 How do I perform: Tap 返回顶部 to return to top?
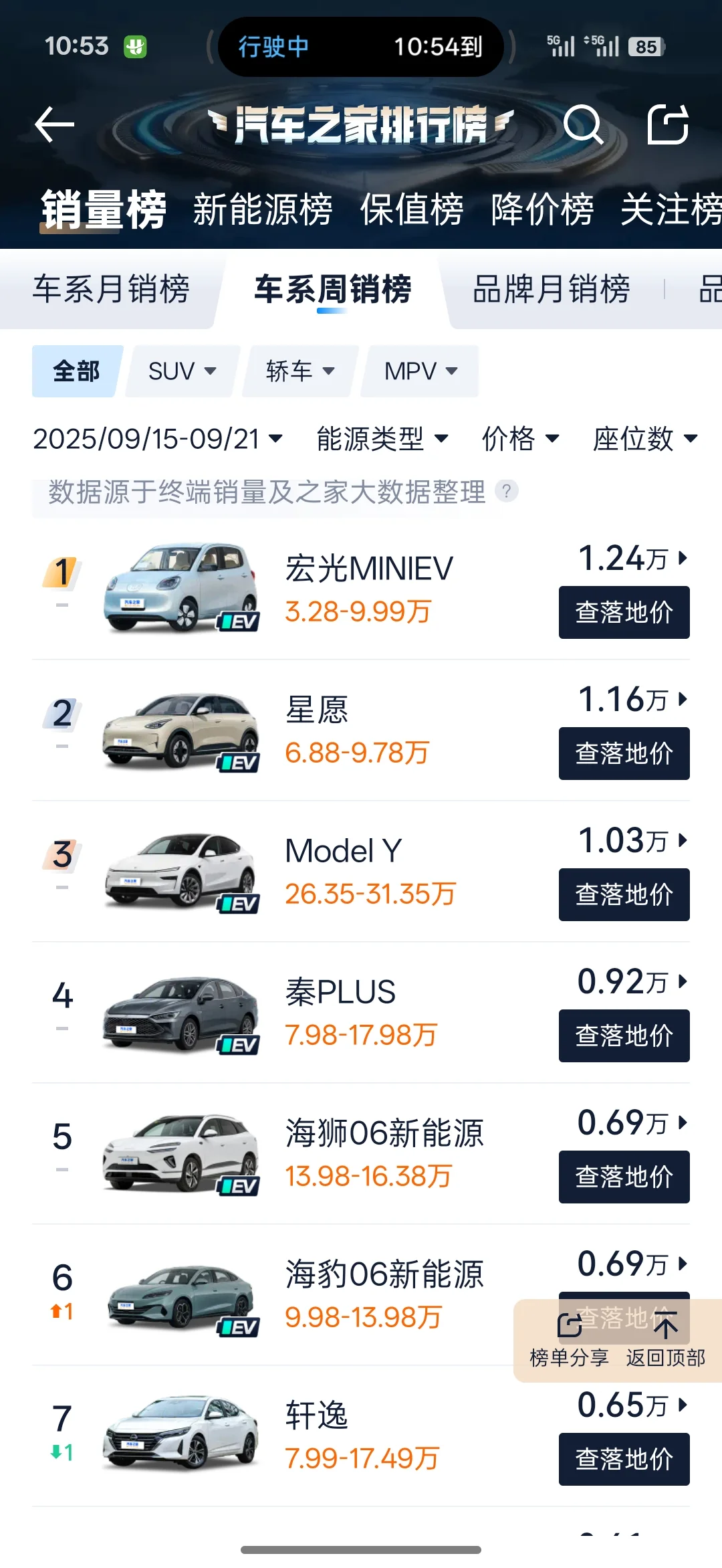click(x=665, y=1325)
